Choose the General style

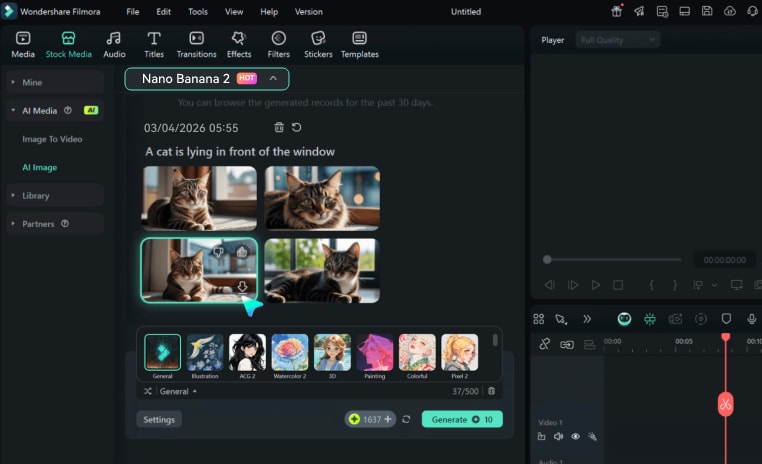(x=162, y=356)
